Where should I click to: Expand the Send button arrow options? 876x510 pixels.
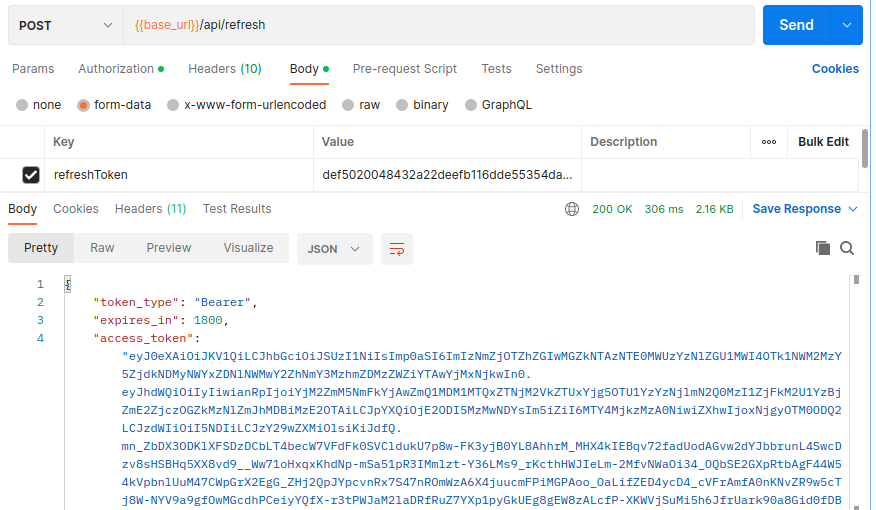847,25
